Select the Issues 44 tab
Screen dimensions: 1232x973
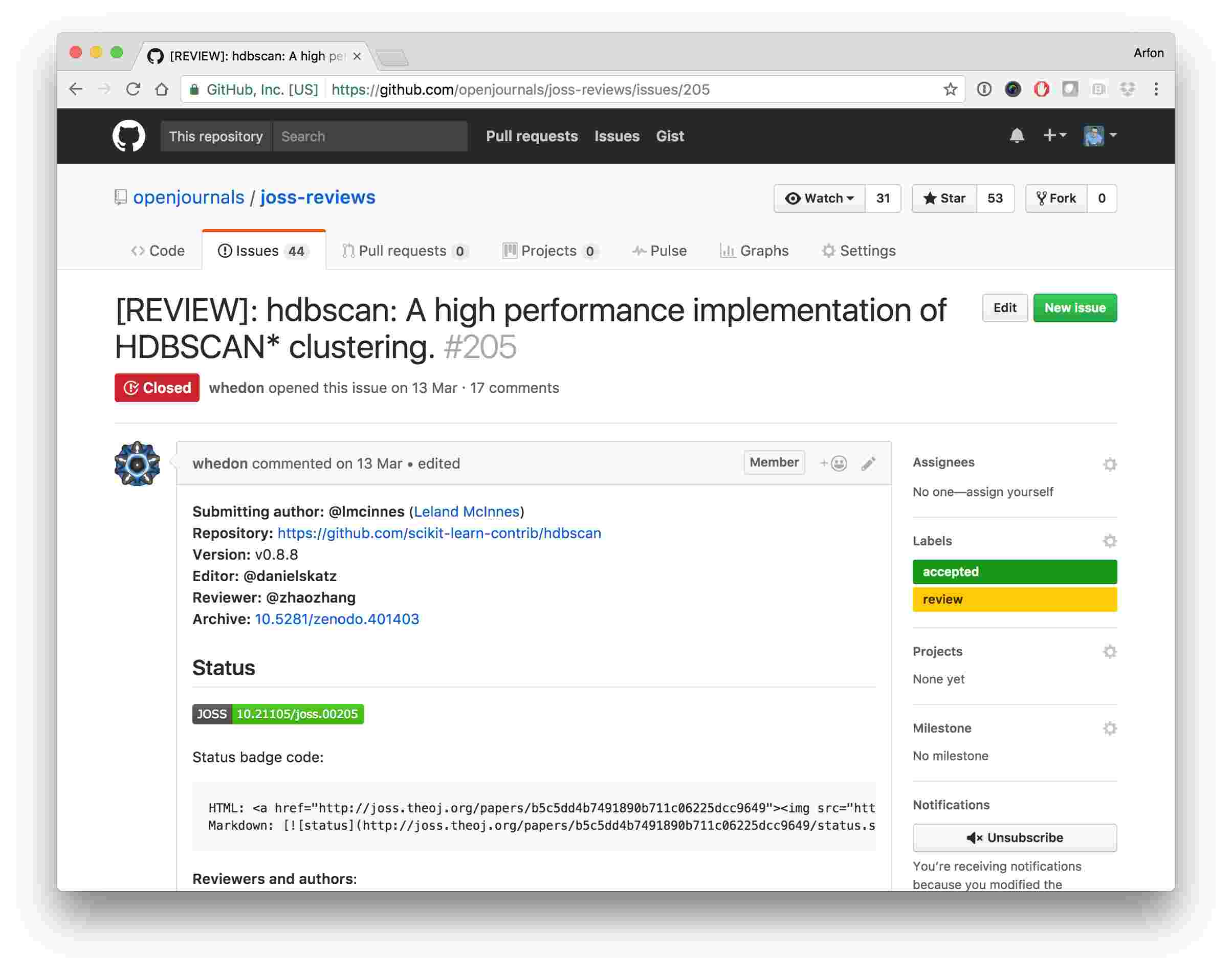click(x=263, y=251)
